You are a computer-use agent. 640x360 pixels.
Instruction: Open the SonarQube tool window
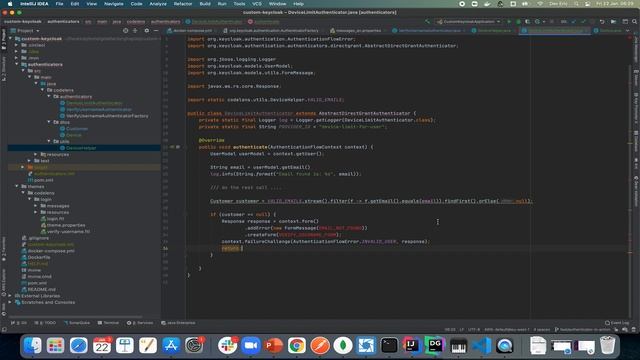[77, 323]
